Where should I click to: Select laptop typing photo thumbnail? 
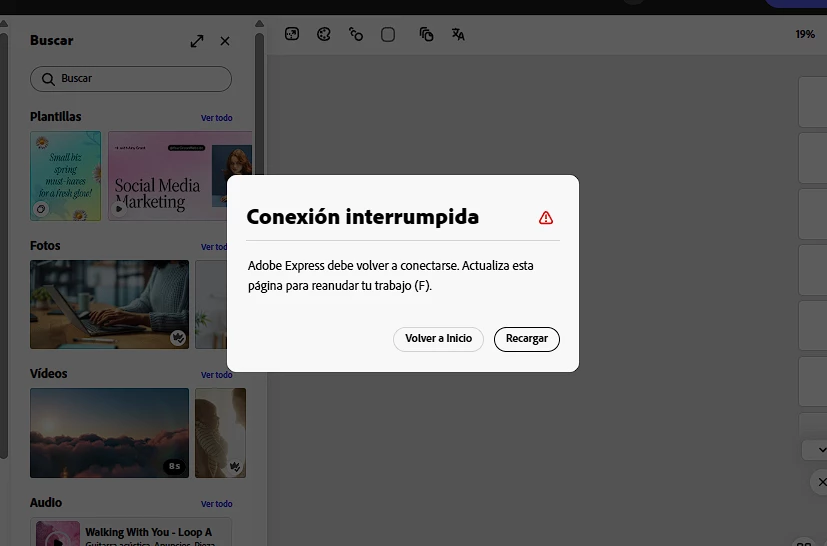click(109, 304)
